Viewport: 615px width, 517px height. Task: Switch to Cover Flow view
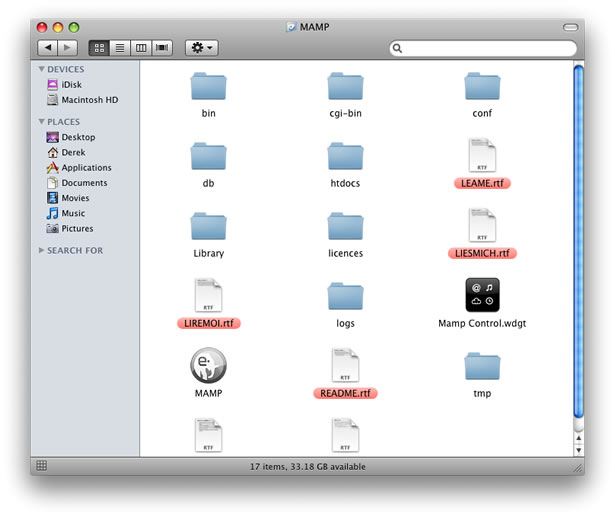click(x=162, y=48)
